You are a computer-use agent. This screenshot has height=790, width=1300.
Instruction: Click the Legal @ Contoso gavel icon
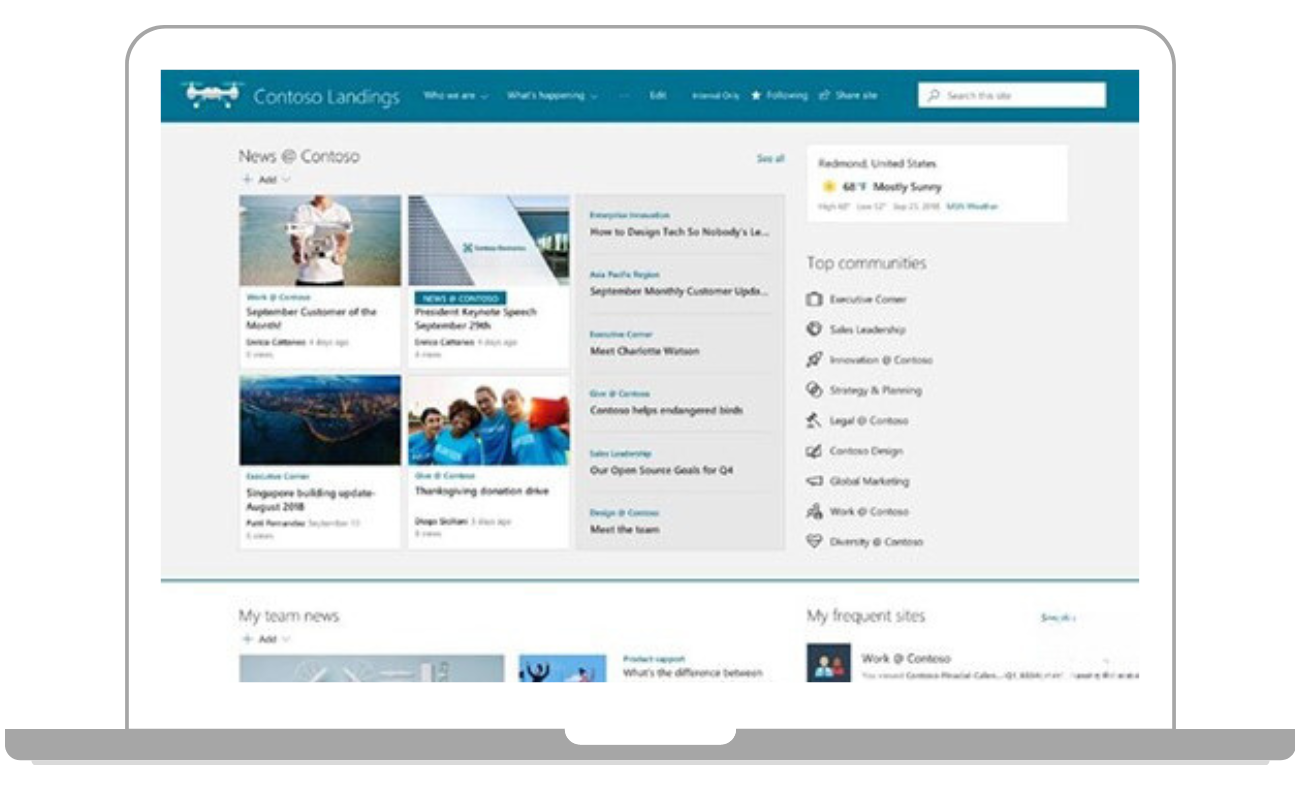tap(814, 421)
